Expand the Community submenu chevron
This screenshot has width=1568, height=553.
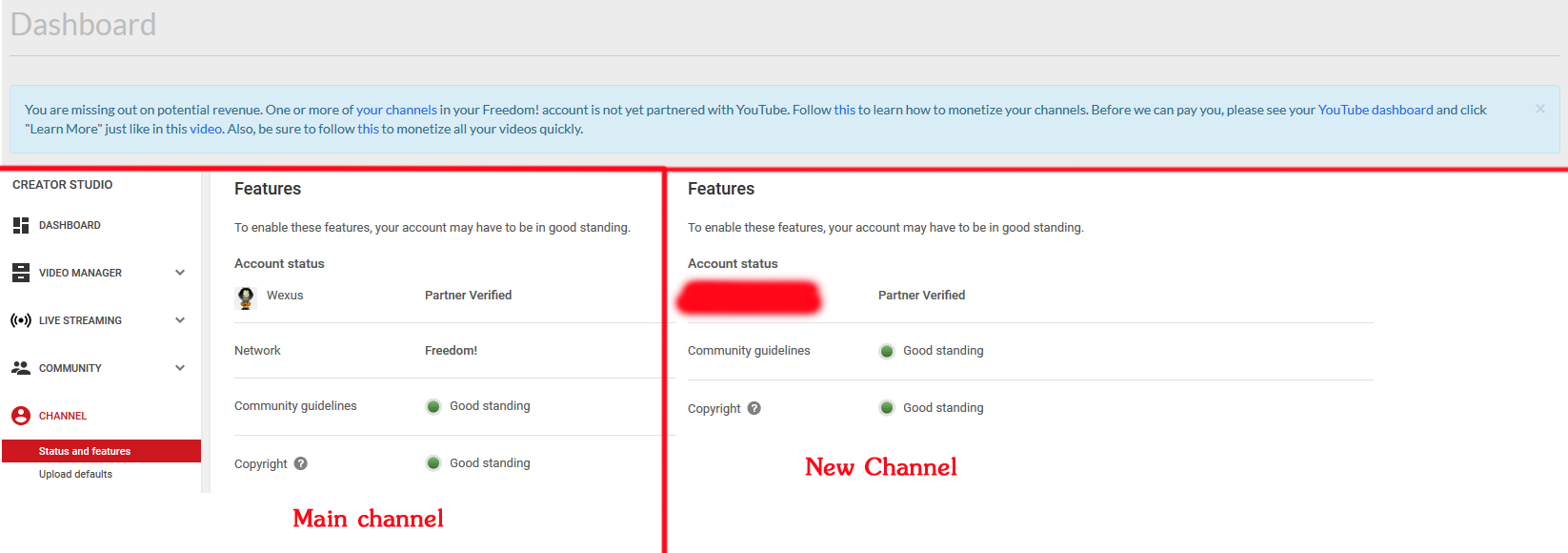[180, 368]
